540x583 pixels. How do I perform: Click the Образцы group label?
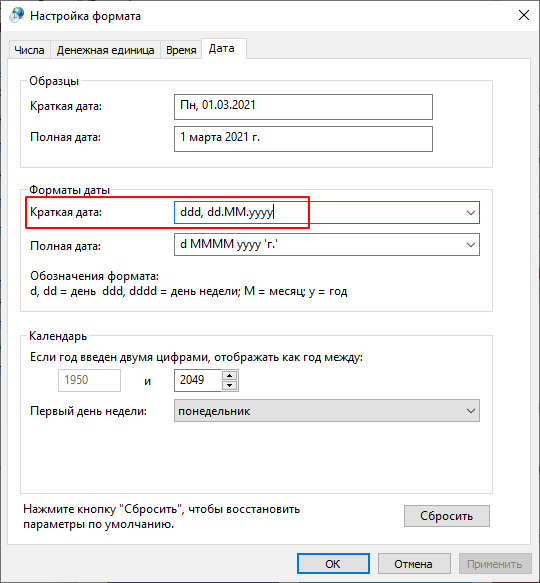54,81
